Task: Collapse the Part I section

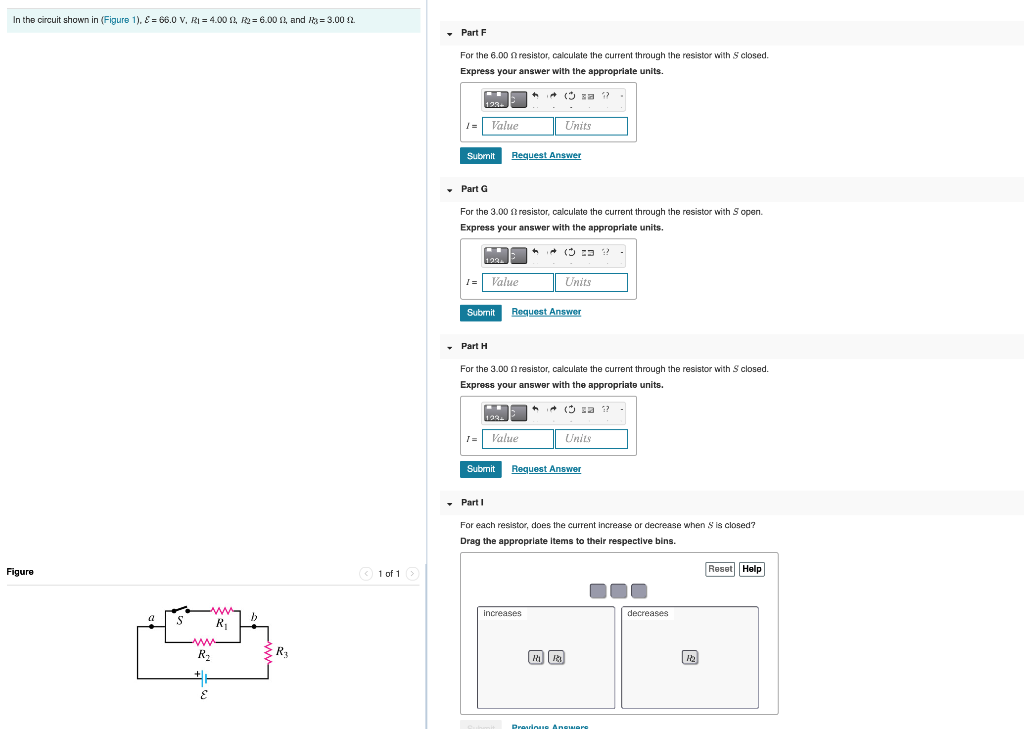Action: click(449, 502)
